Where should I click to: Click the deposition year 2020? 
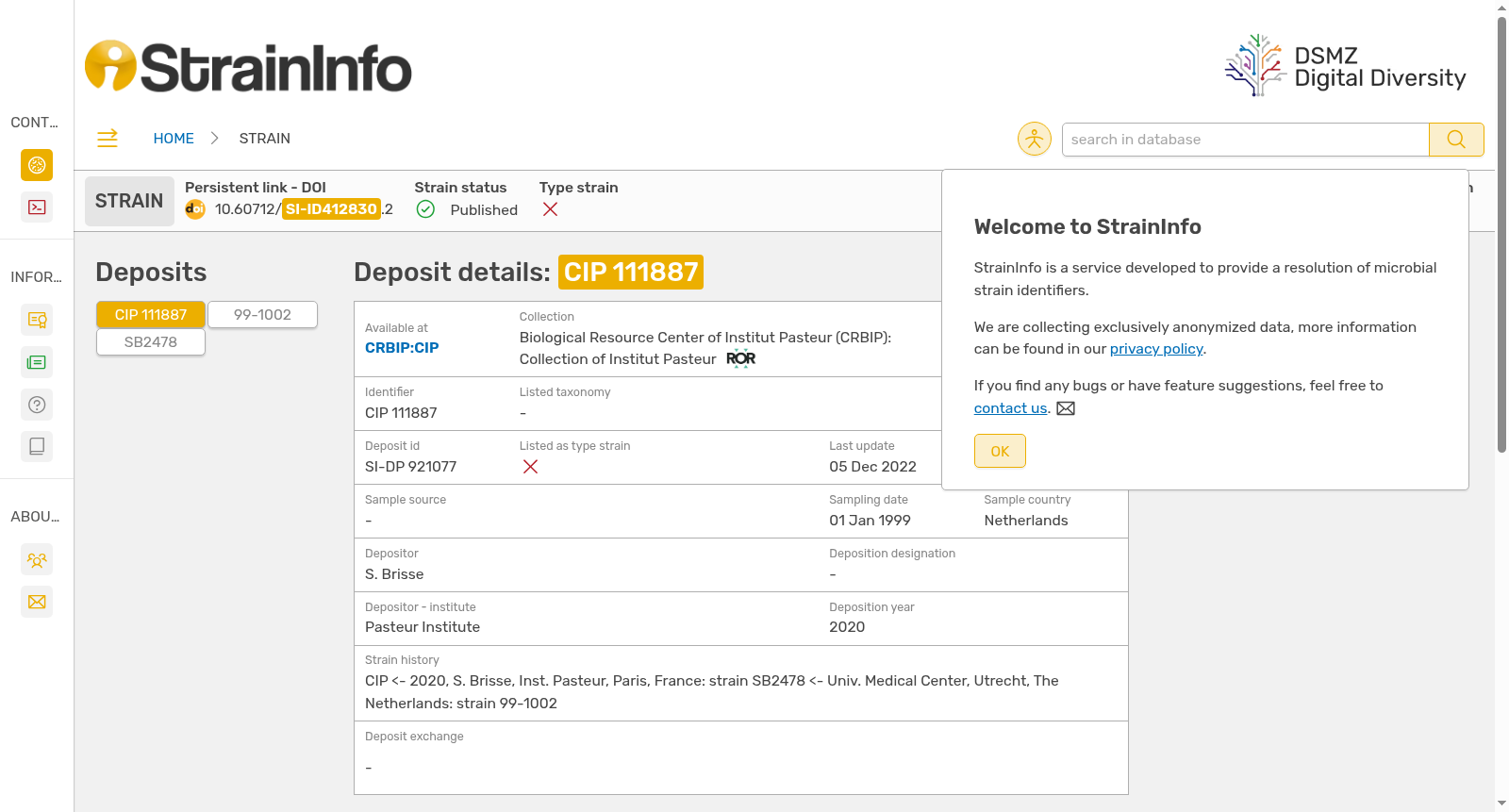(847, 627)
